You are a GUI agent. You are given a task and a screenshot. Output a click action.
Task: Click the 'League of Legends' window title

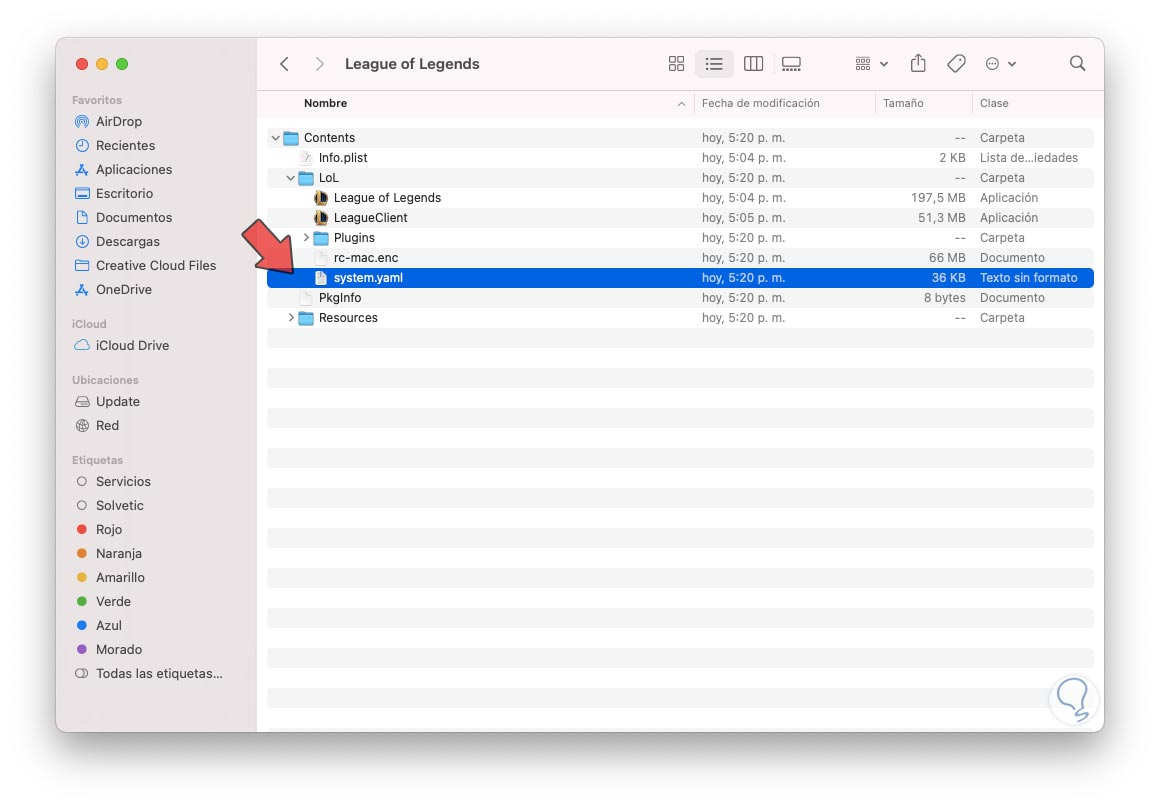coord(412,64)
